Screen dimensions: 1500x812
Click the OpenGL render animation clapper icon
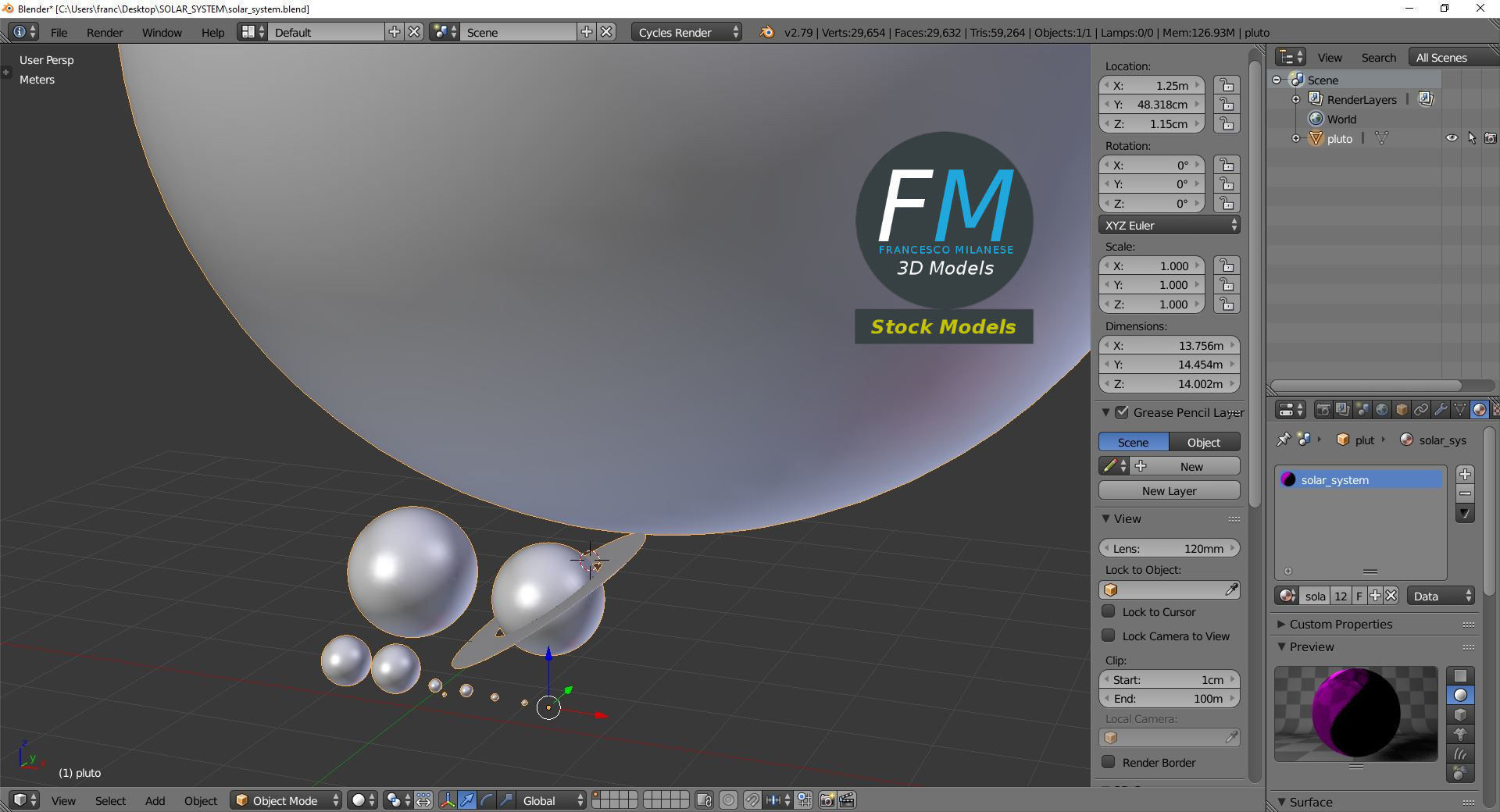click(x=847, y=800)
